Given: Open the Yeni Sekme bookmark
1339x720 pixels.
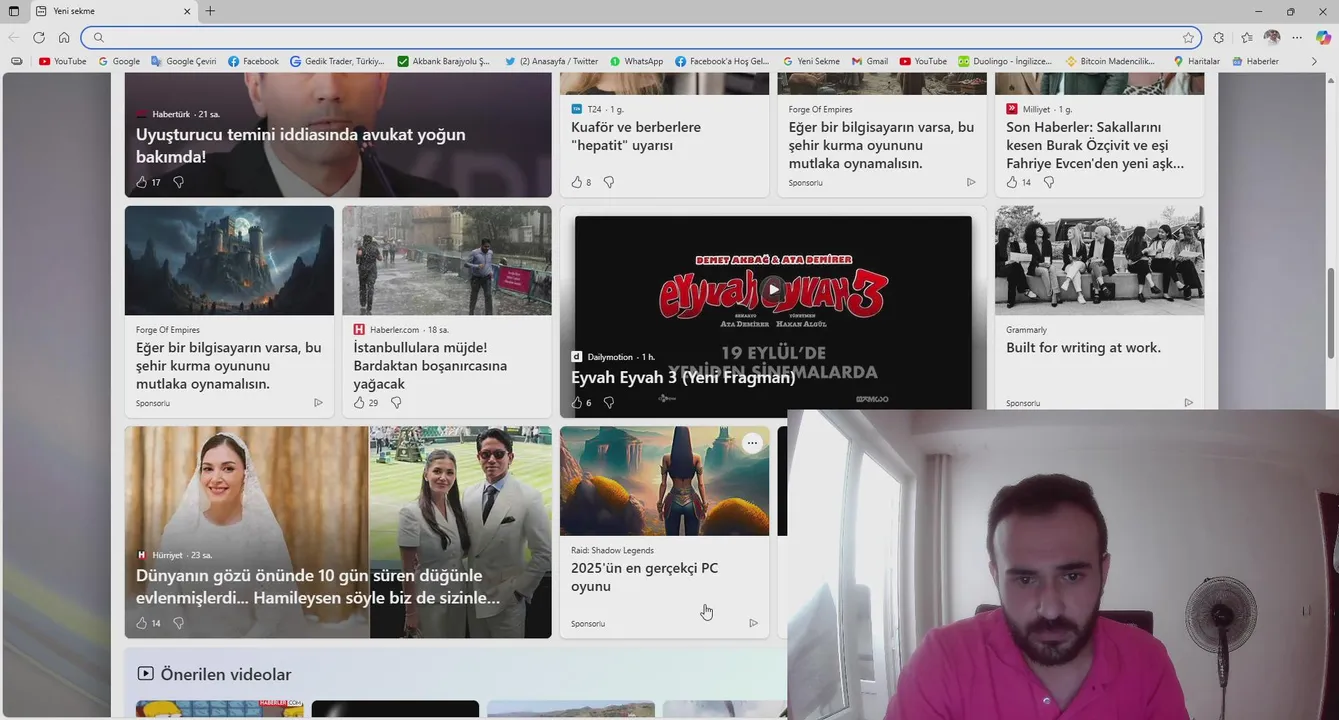Looking at the screenshot, I should 812,61.
